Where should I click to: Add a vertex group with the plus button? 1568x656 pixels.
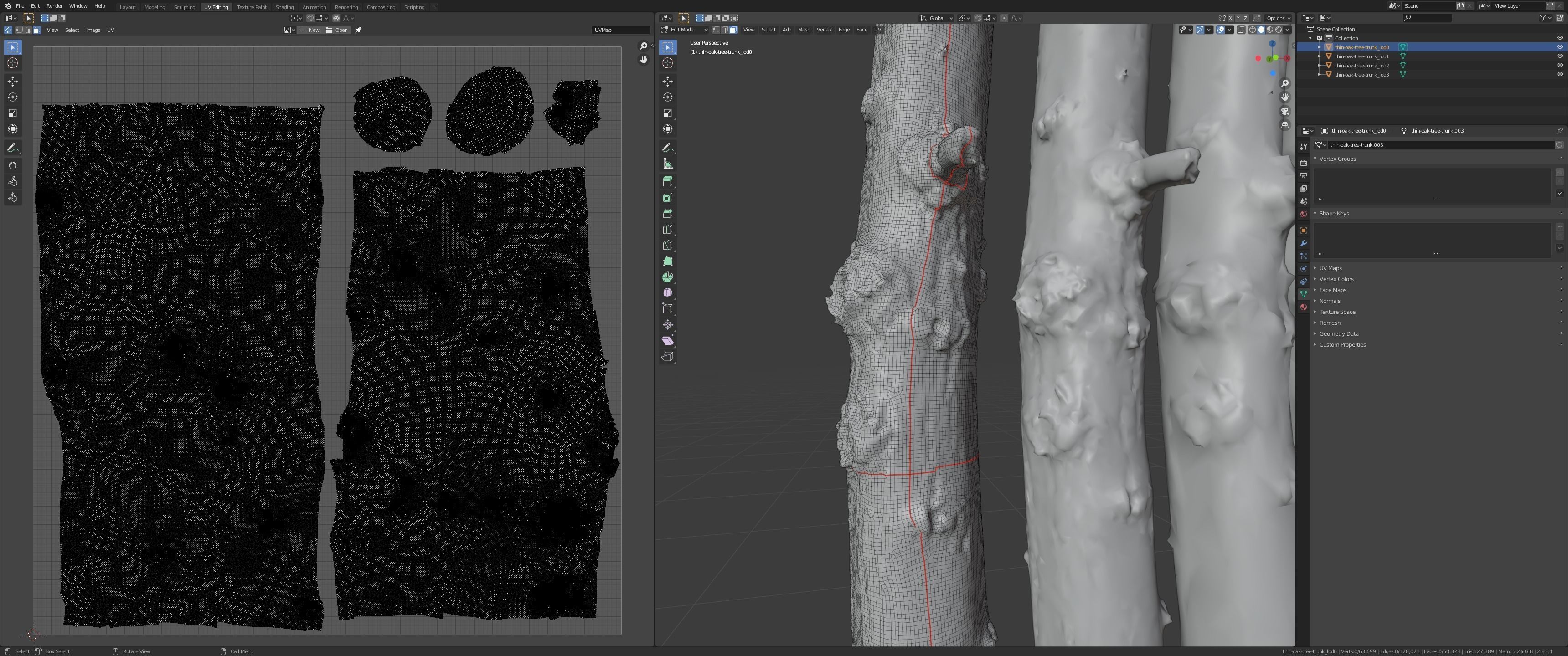point(1559,172)
